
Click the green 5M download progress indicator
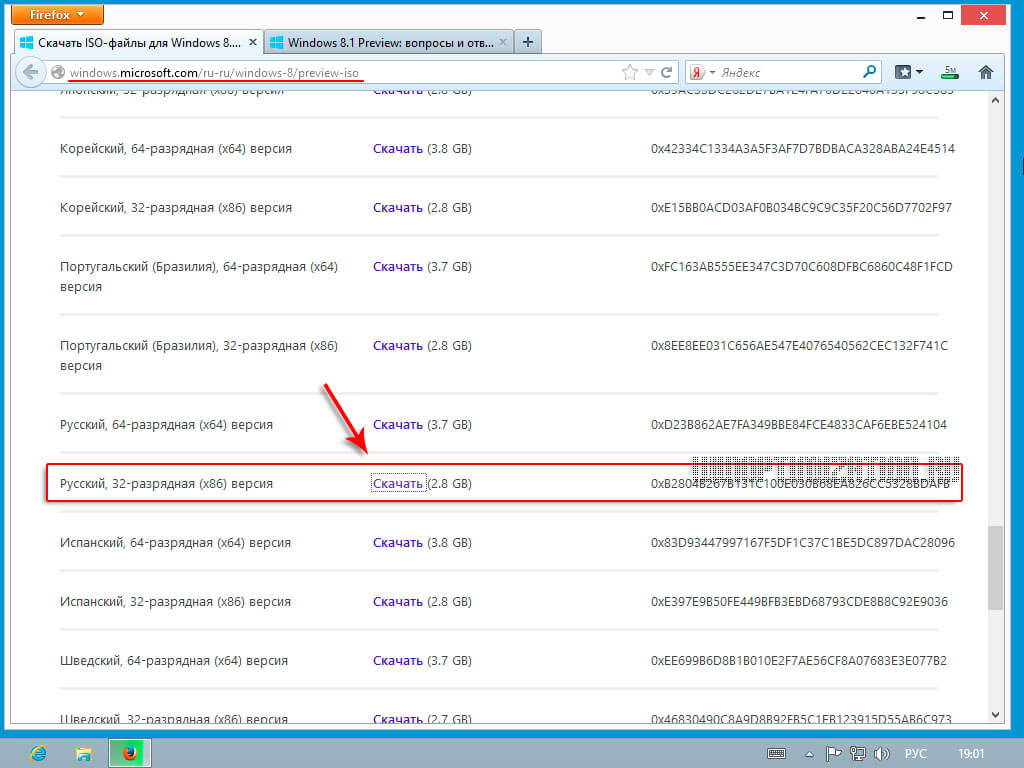tap(949, 71)
